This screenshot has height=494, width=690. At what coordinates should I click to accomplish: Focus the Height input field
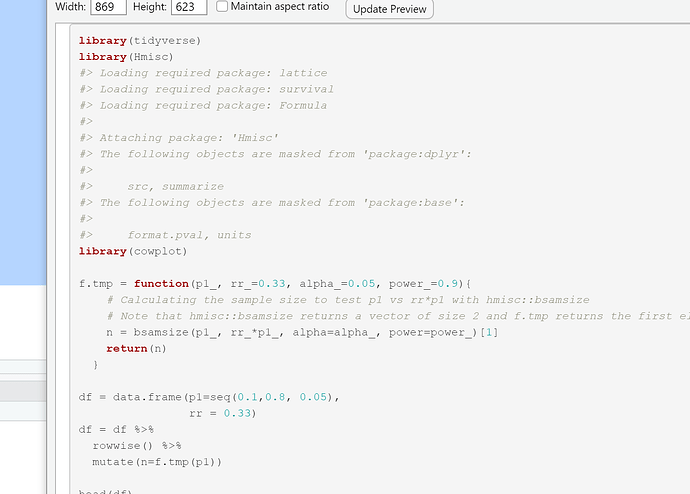[189, 7]
